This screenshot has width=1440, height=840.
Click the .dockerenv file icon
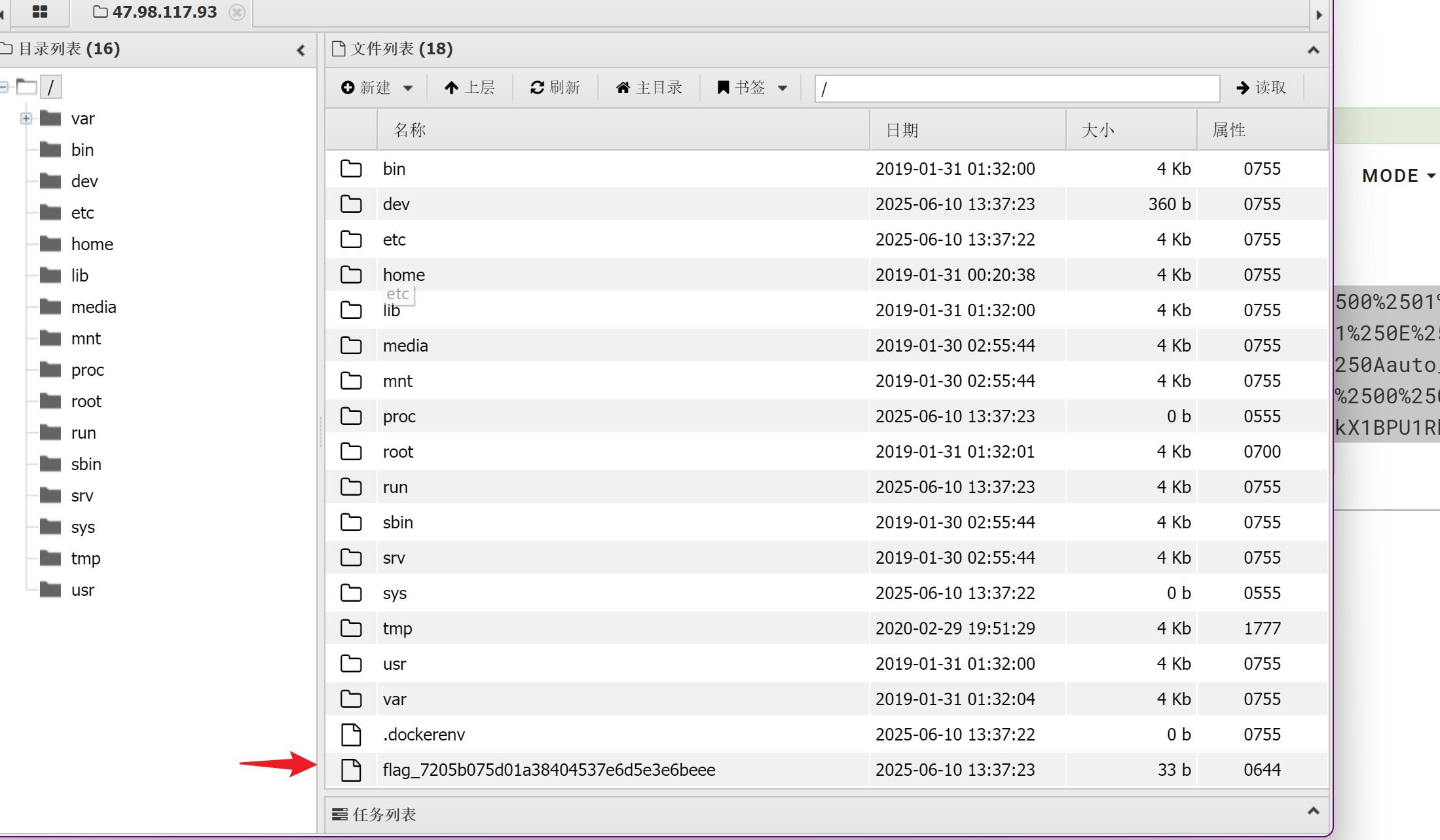(x=351, y=735)
